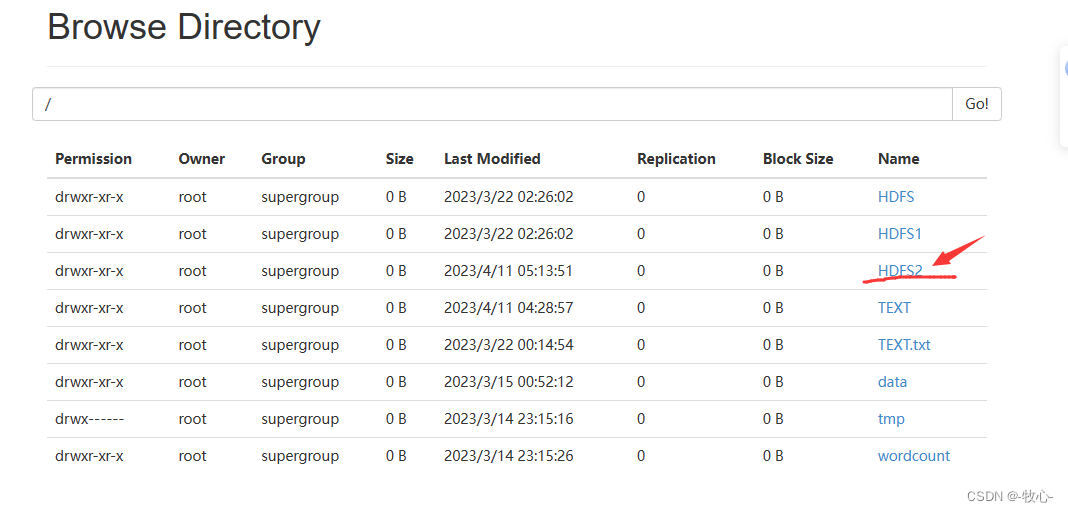Image resolution: width=1068 pixels, height=512 pixels.
Task: Focus the directory path input field
Action: pos(492,104)
